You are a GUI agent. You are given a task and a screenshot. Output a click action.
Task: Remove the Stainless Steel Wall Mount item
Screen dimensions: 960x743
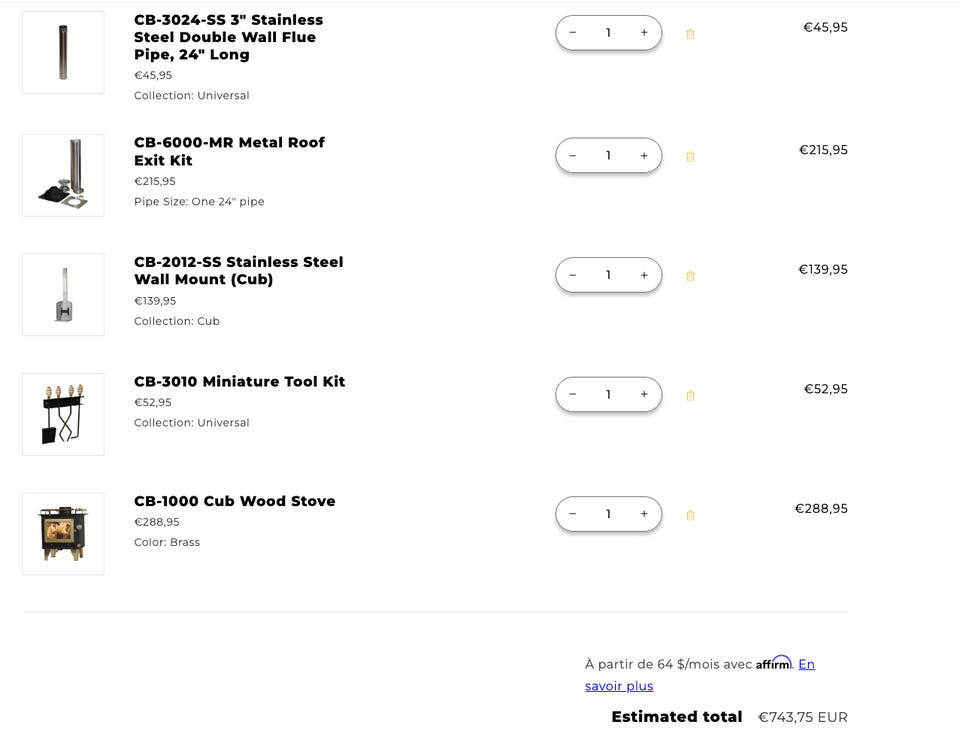pyautogui.click(x=690, y=276)
